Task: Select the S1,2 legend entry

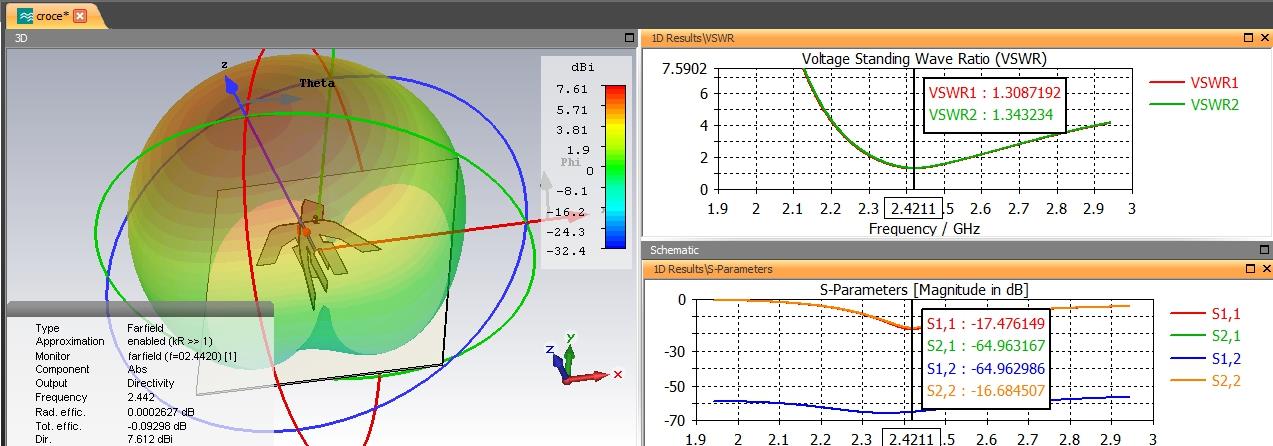Action: coord(1205,358)
